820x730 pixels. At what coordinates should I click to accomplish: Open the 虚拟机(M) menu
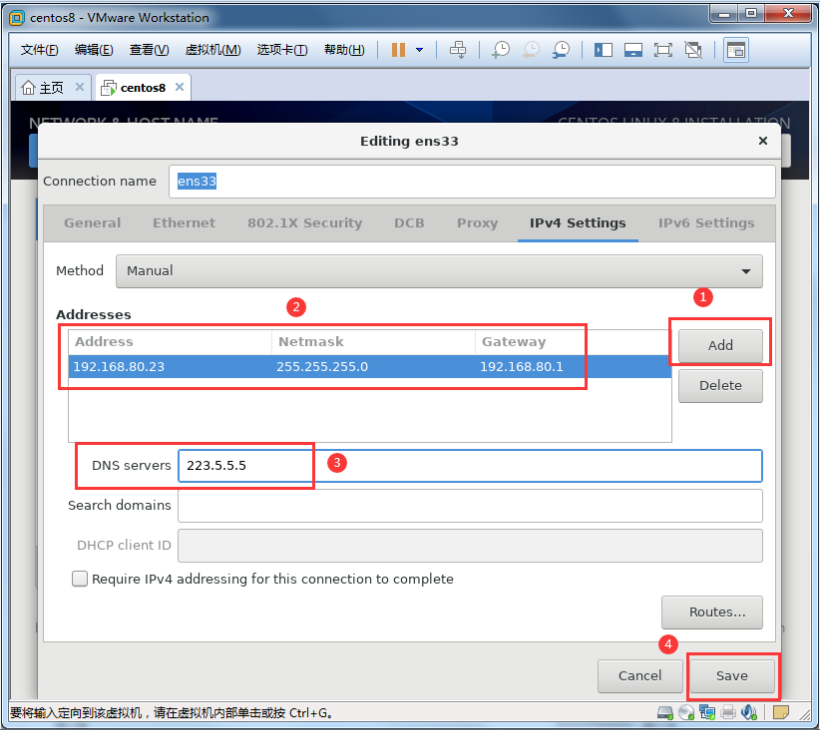click(x=213, y=50)
